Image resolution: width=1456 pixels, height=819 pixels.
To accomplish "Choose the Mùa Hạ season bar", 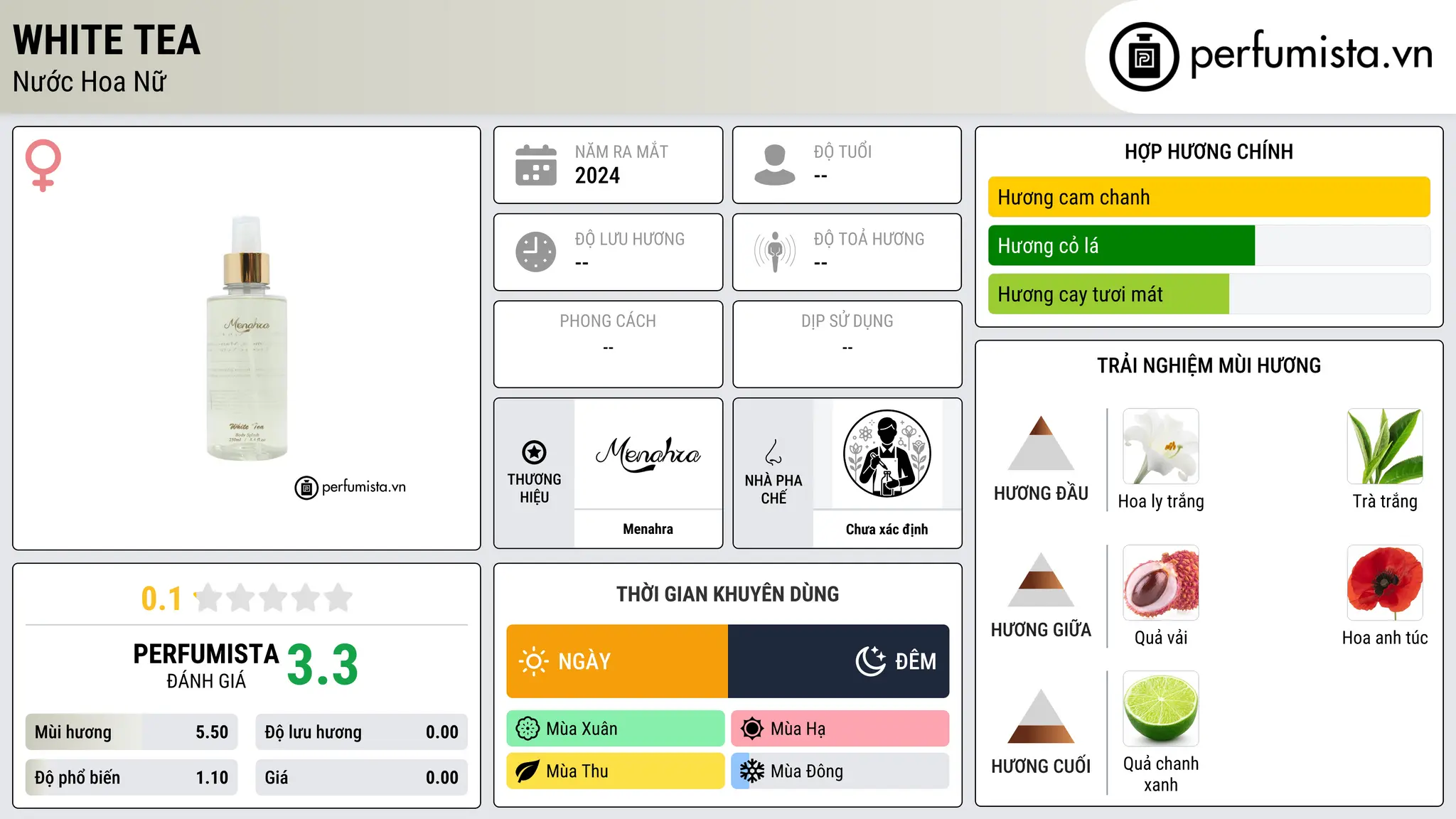I will click(840, 729).
